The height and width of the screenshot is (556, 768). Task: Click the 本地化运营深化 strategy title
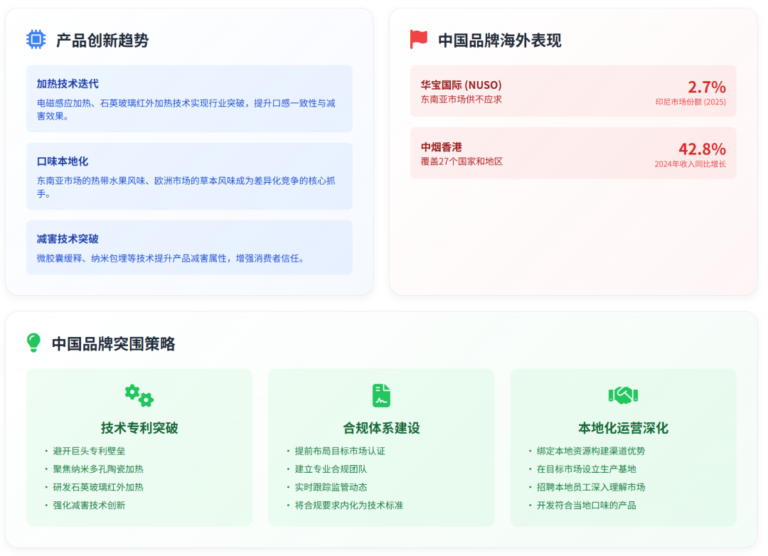pos(623,428)
